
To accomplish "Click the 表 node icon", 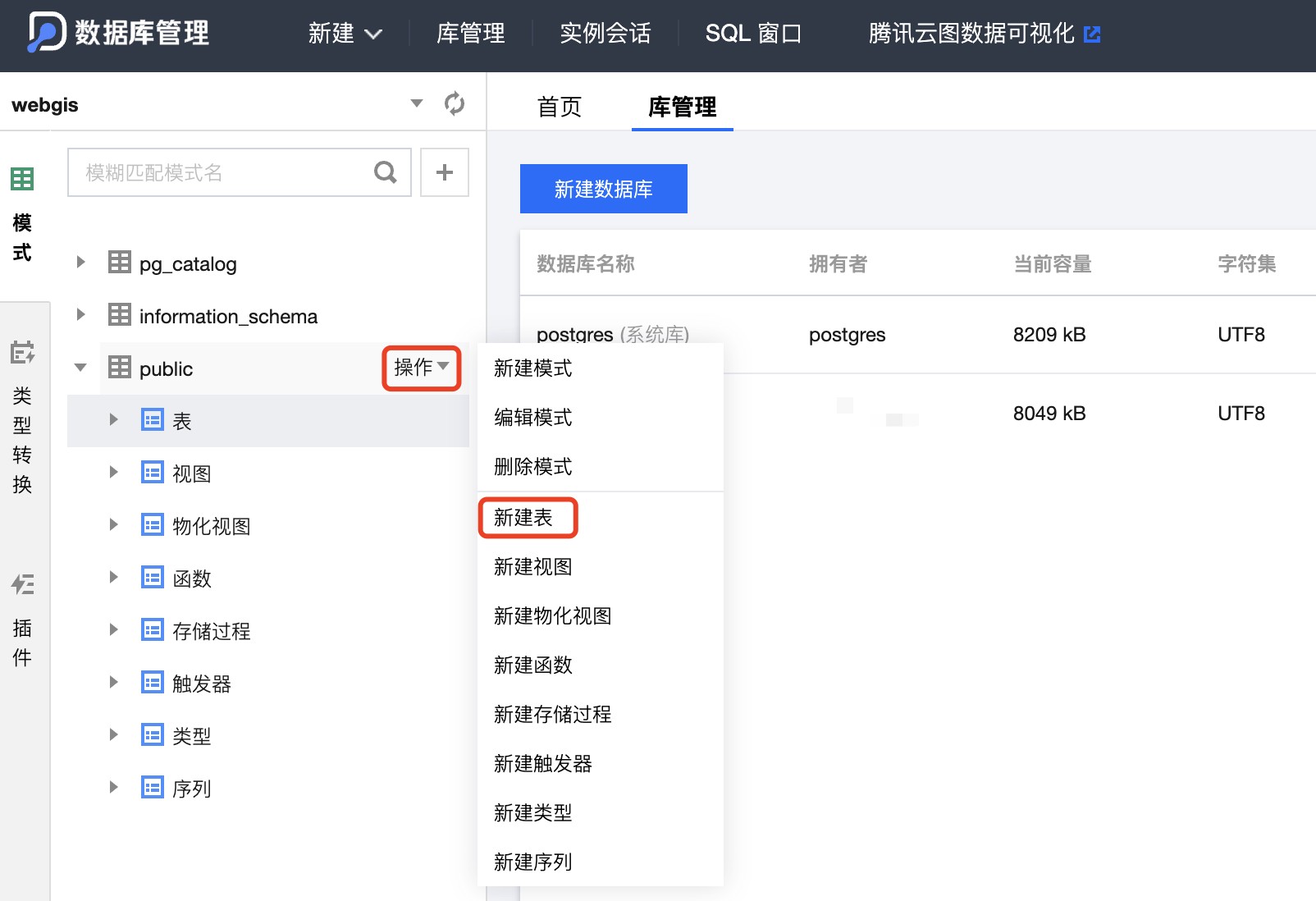I will [153, 420].
